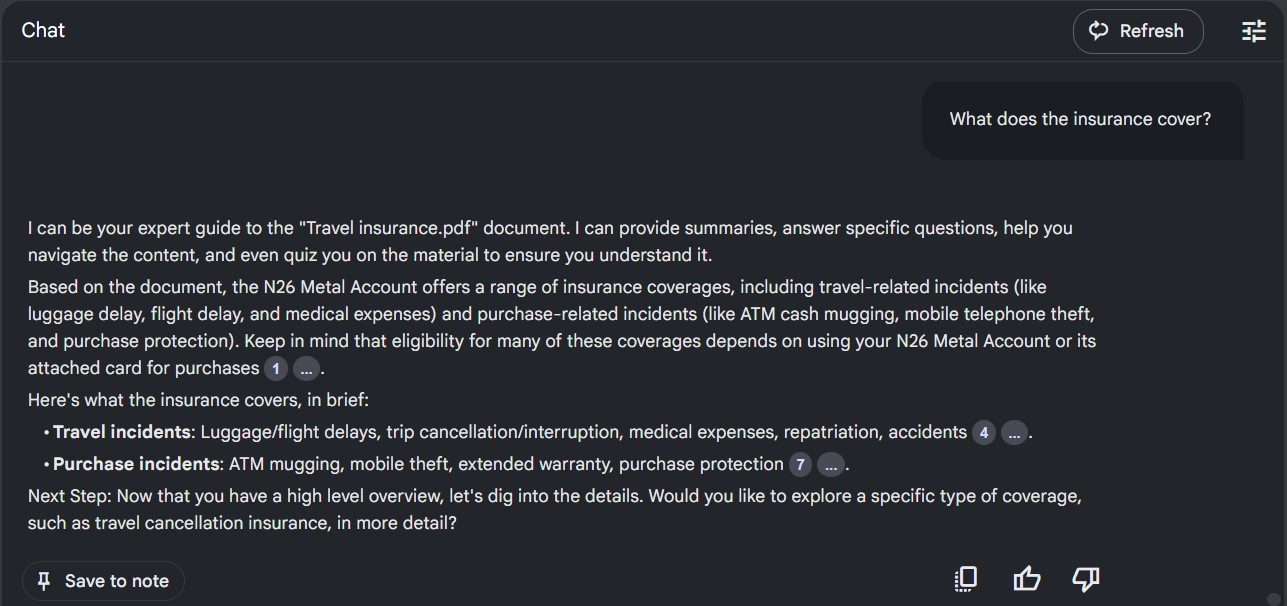Open the chat configuration sliders icon
Screen dimensions: 1287x606
click(x=1253, y=31)
